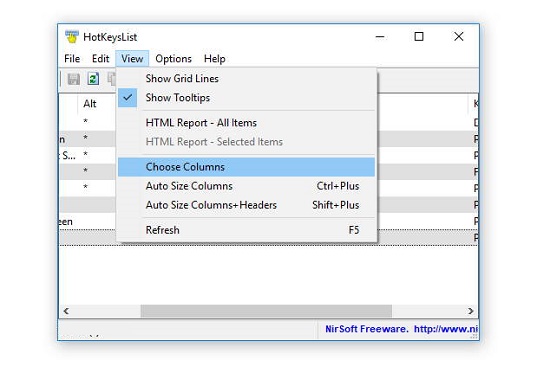Click the partially hidden Copy toolbar icon

[x=112, y=79]
